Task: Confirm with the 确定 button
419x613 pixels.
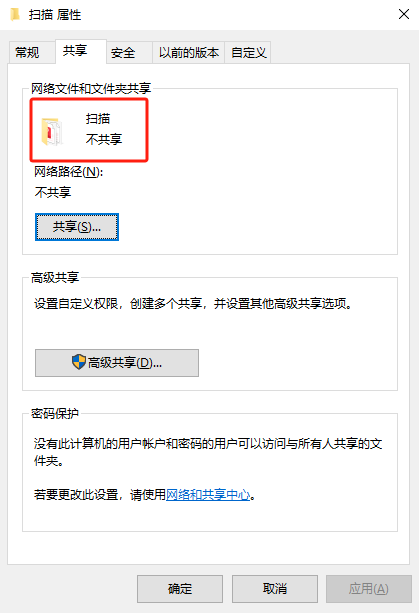Action: 180,588
